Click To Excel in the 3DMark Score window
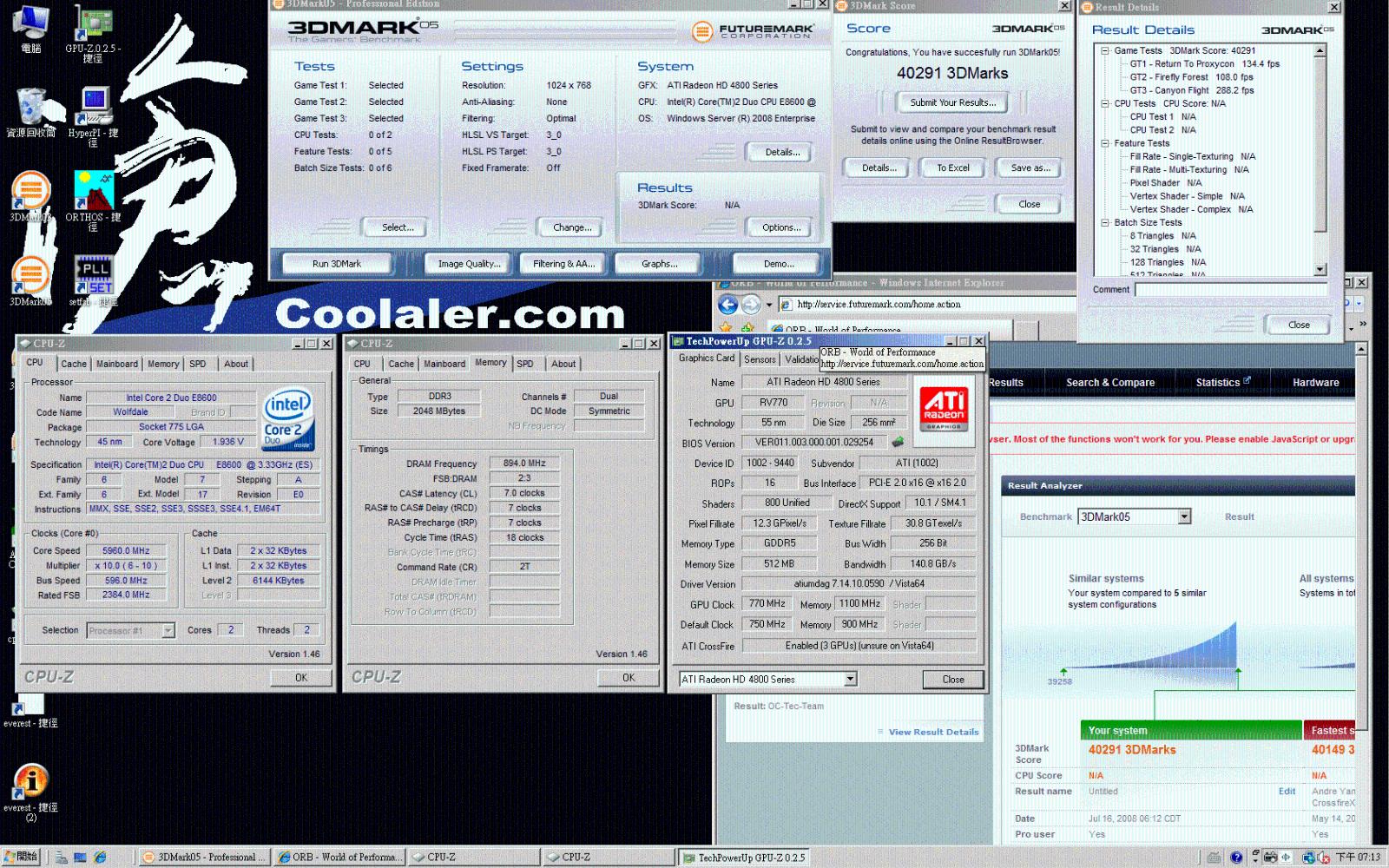The height and width of the screenshot is (868, 1389). tap(953, 168)
